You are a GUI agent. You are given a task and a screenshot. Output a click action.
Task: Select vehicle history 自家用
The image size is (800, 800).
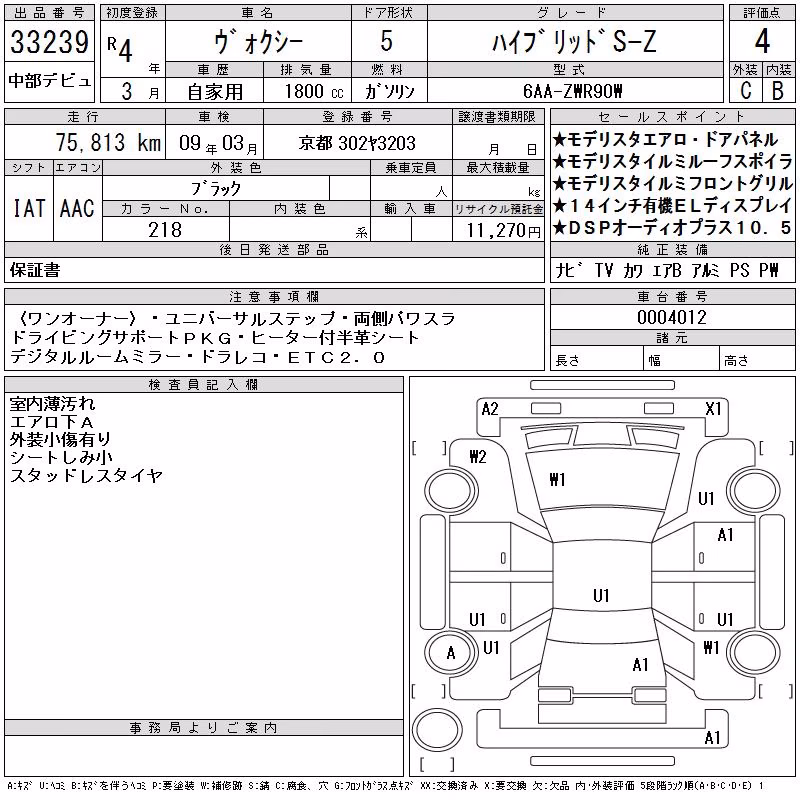tap(215, 92)
